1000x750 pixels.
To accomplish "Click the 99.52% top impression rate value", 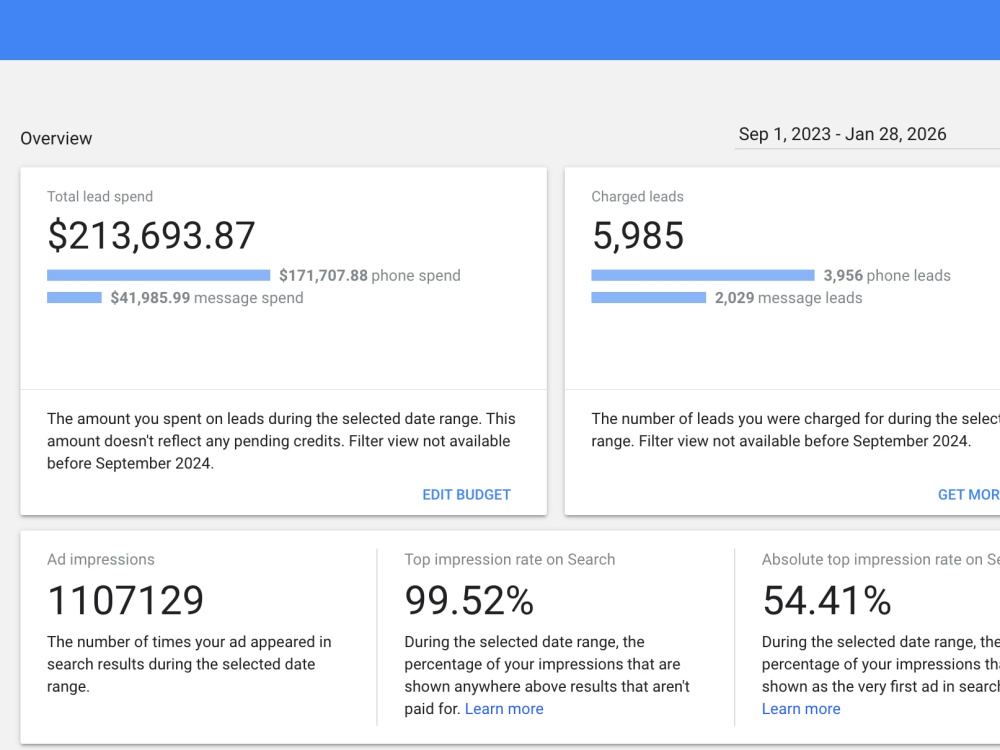I will pyautogui.click(x=469, y=601).
